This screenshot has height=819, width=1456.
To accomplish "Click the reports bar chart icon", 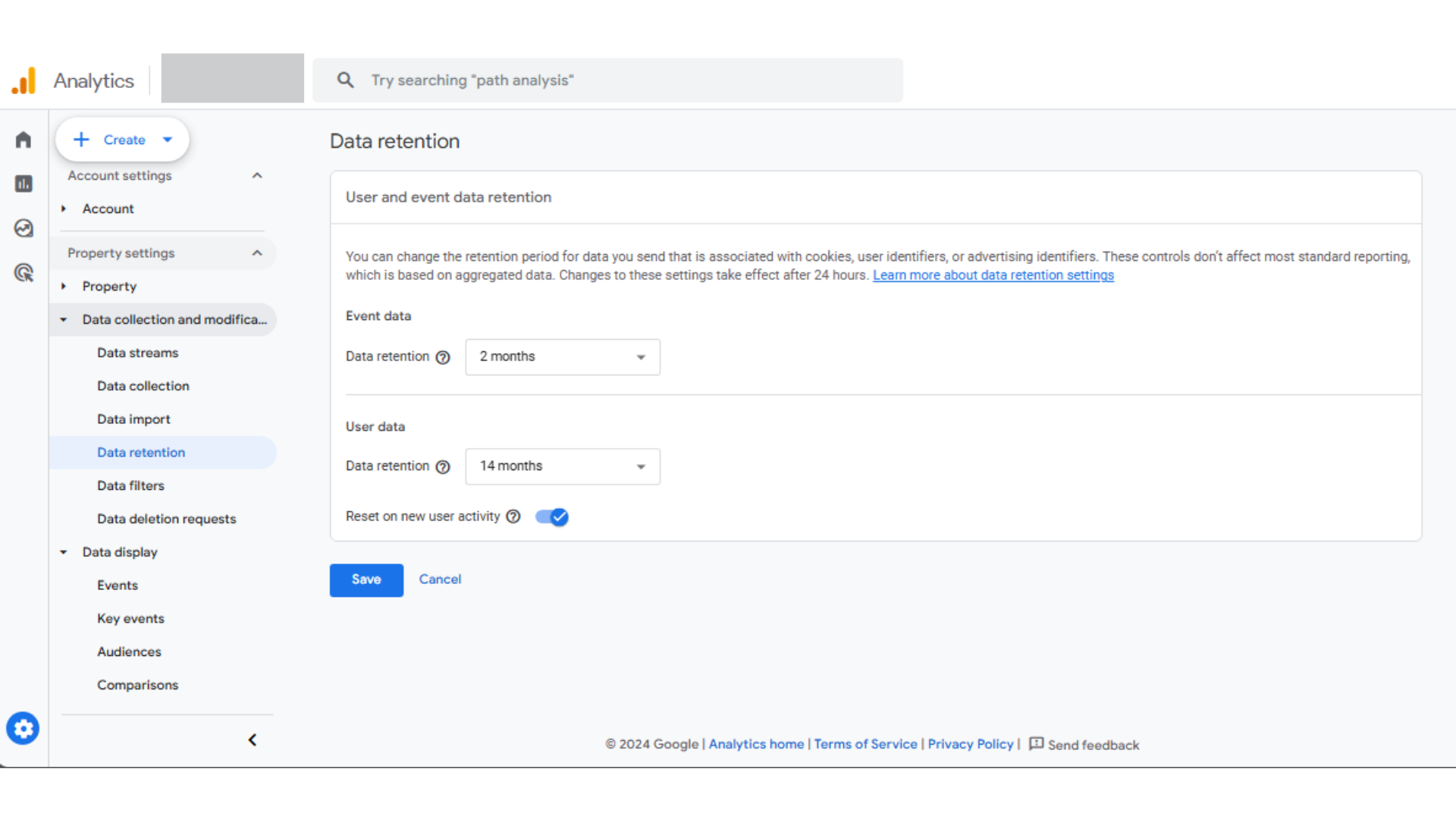I will [x=24, y=183].
